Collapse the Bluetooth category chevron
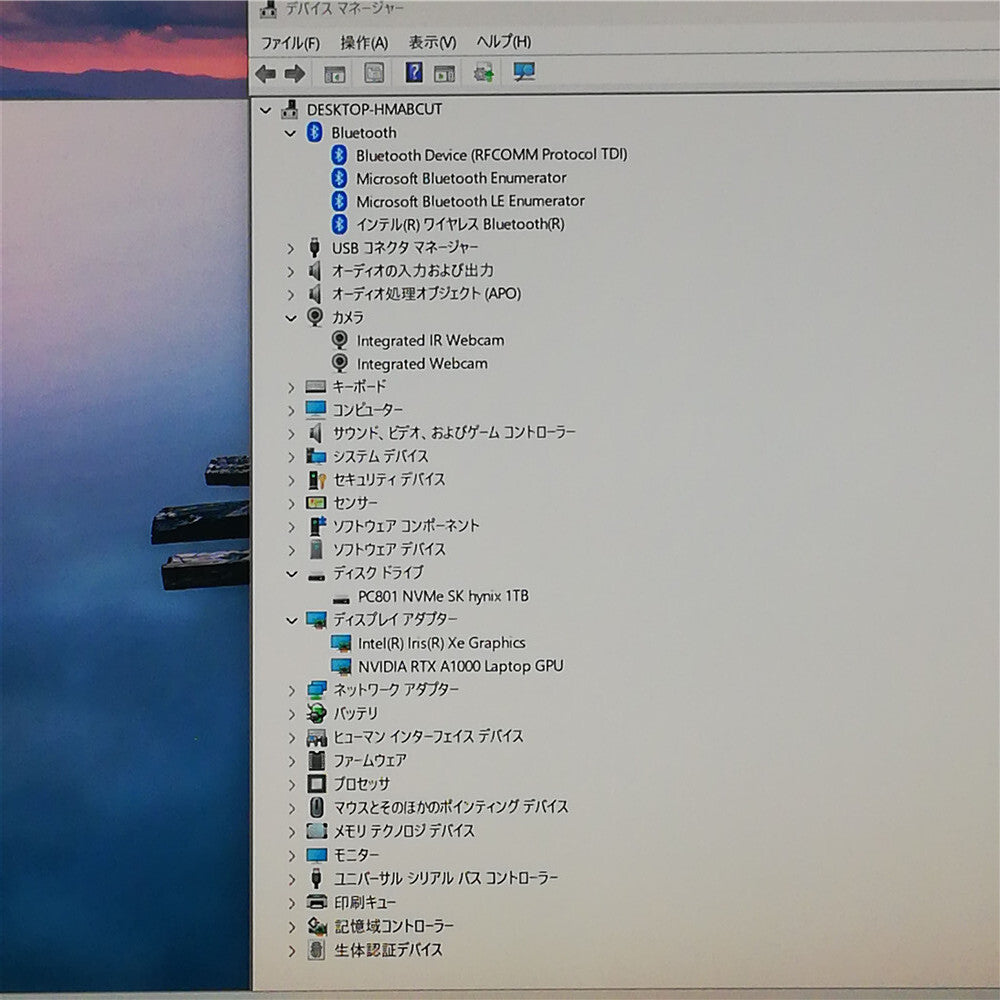This screenshot has width=1000, height=1000. pos(290,133)
